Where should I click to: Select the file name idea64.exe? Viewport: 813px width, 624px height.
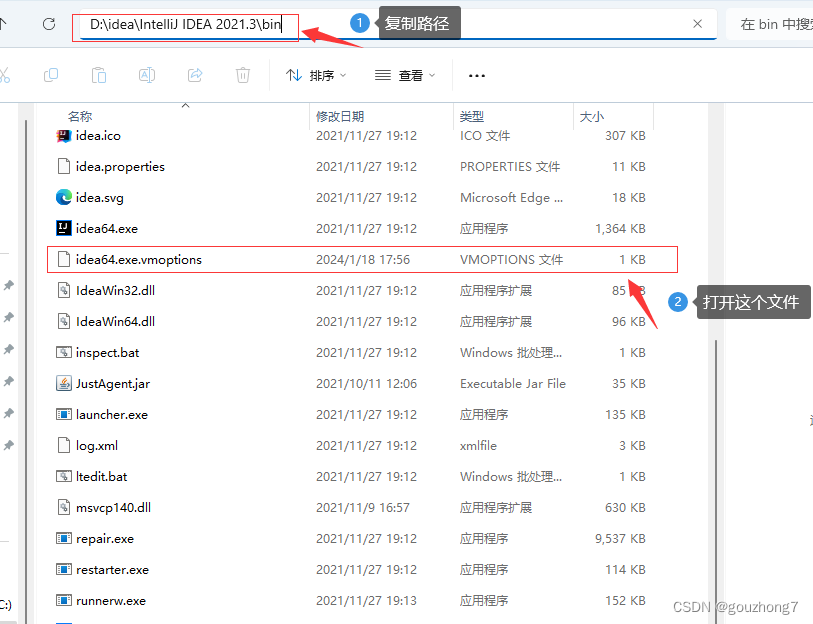point(107,229)
